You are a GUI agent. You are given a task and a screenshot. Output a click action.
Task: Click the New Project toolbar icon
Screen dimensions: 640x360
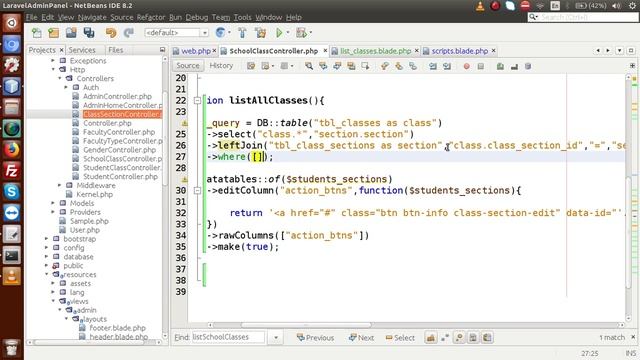pyautogui.click(x=53, y=33)
